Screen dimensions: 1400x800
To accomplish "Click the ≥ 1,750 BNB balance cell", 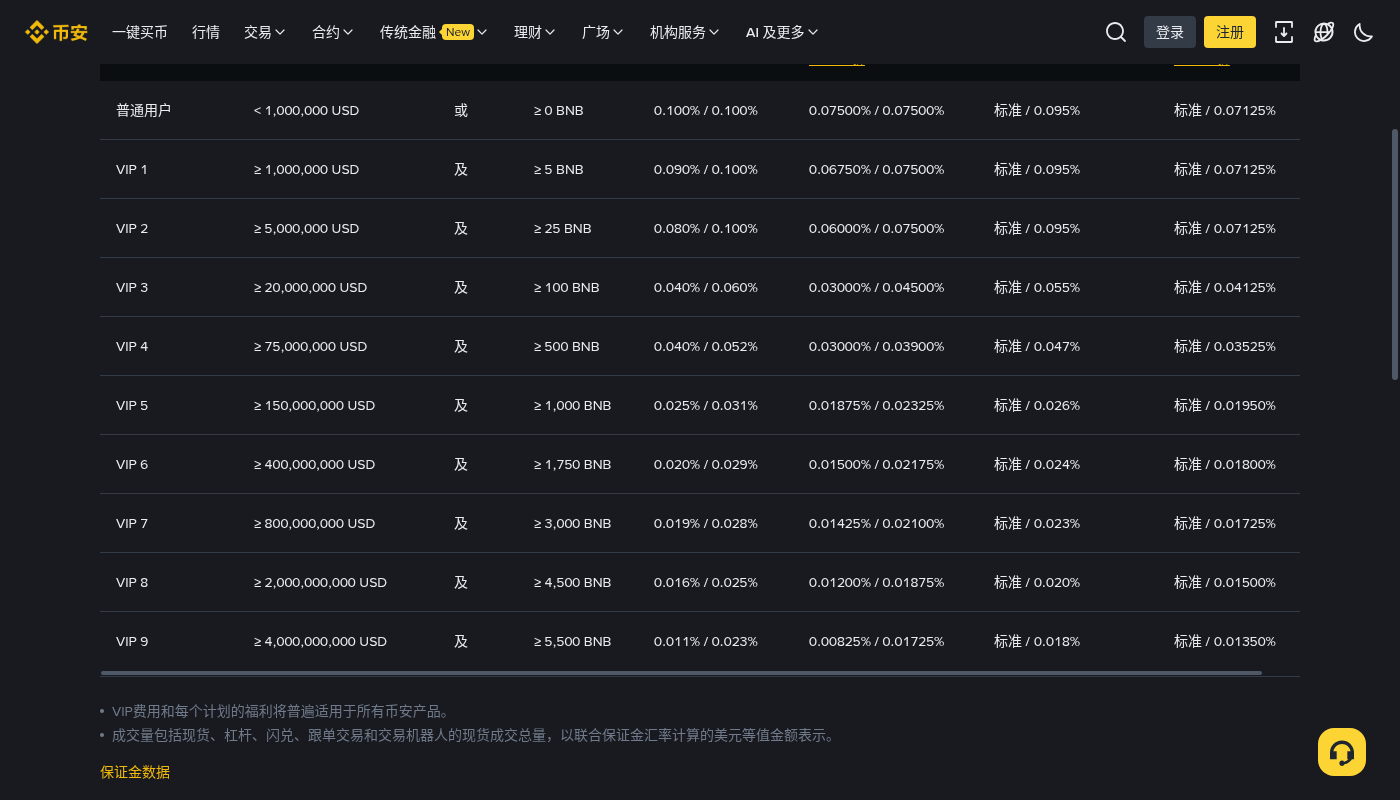I will pyautogui.click(x=573, y=464).
